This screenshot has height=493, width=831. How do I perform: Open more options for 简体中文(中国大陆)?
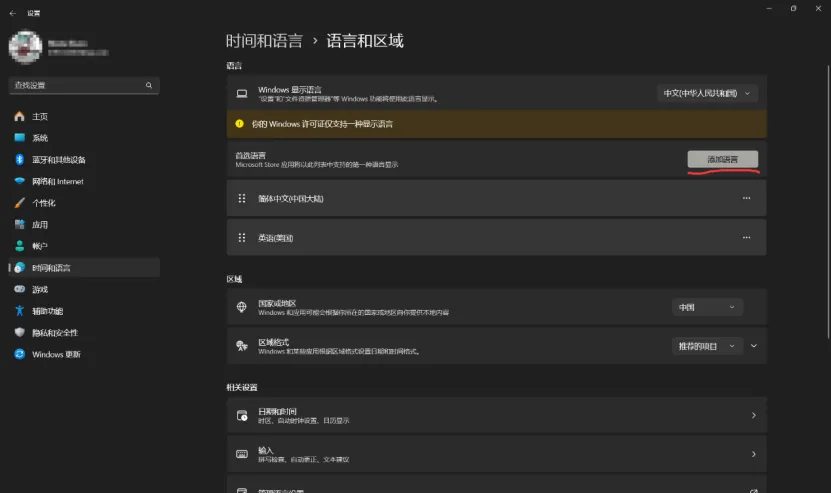[746, 198]
